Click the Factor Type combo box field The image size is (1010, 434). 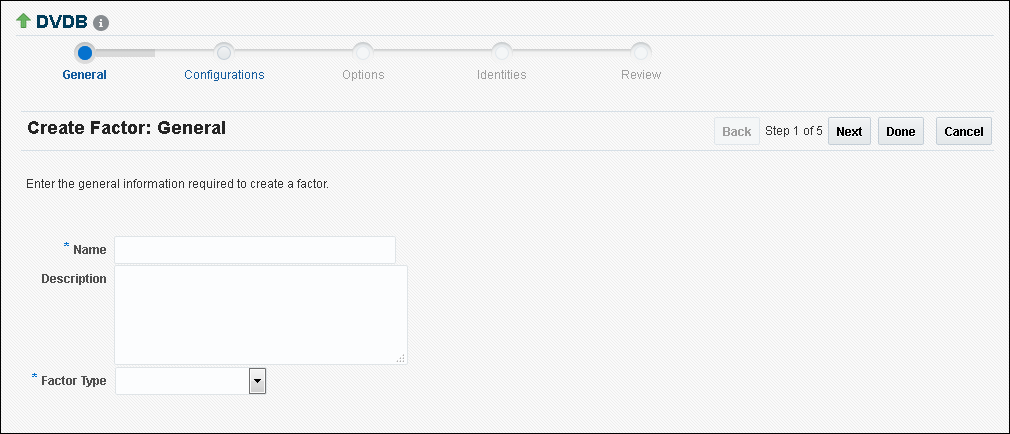[182, 380]
